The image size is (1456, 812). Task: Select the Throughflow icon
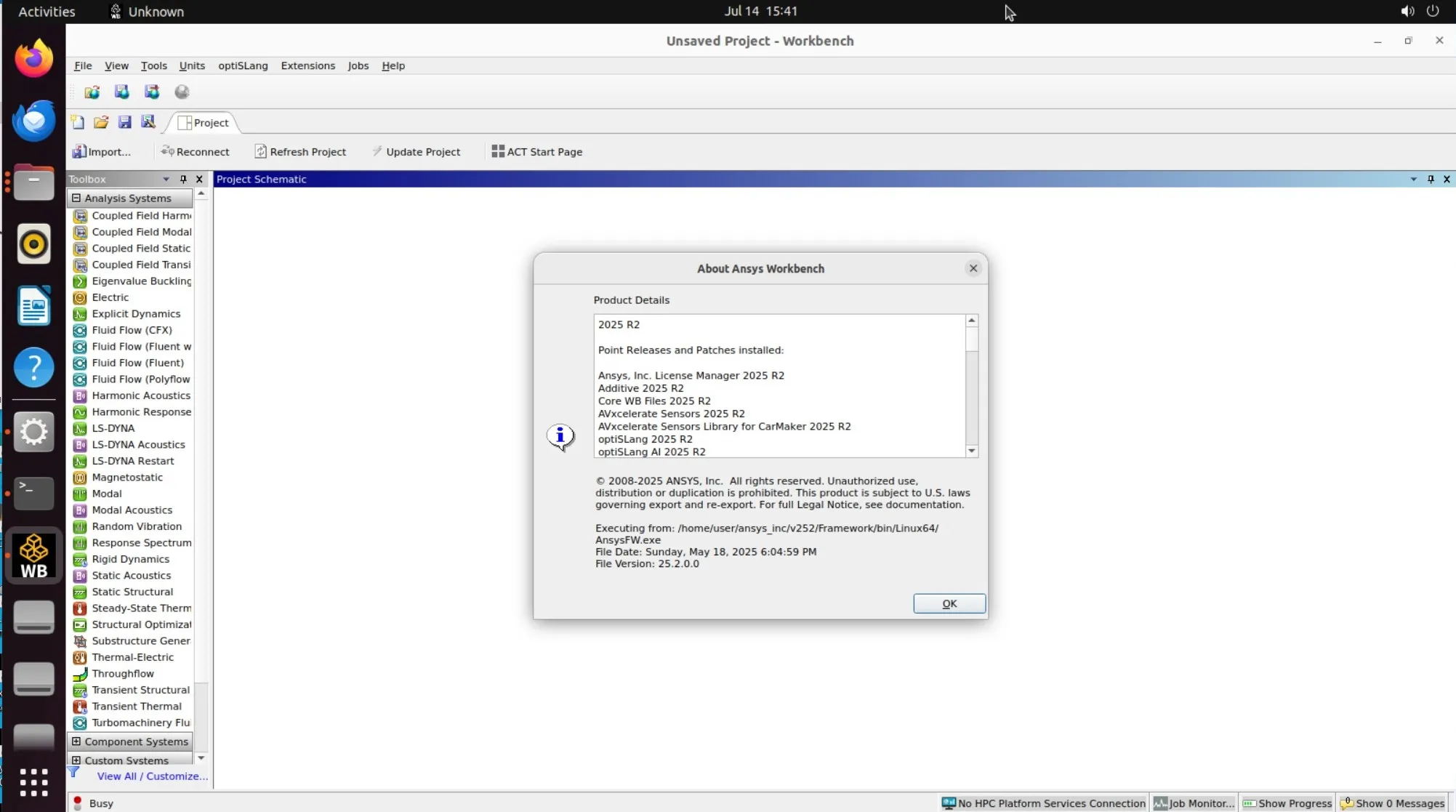[x=80, y=674]
